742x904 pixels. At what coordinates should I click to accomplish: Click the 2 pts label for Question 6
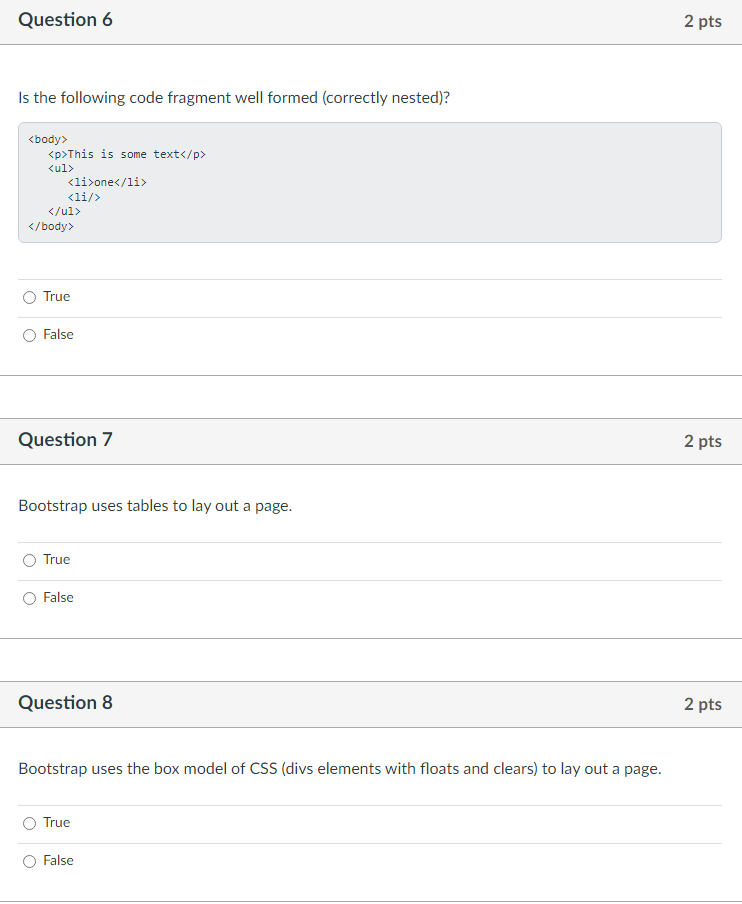[704, 21]
